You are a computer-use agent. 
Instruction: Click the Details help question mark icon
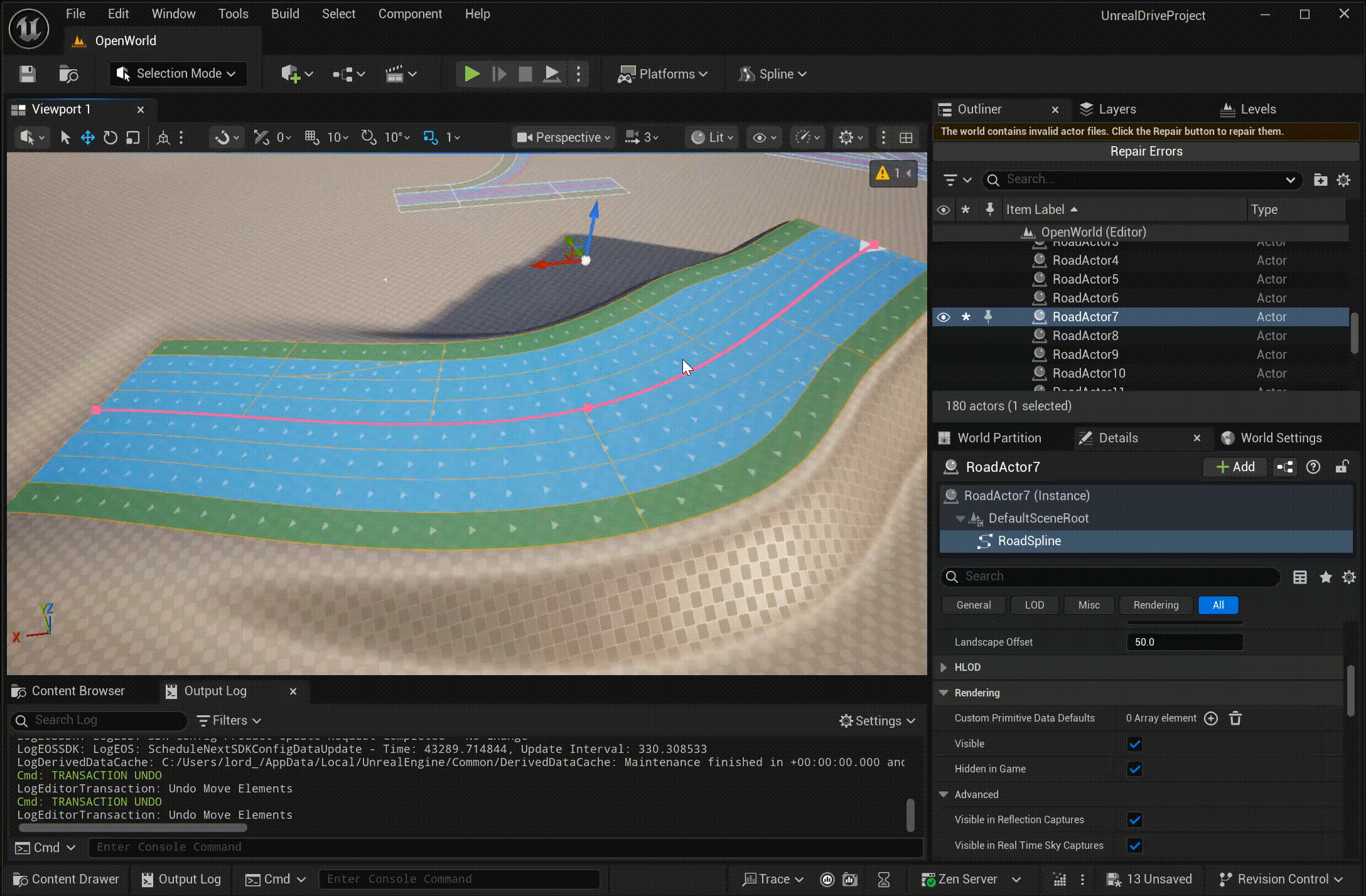[x=1313, y=467]
